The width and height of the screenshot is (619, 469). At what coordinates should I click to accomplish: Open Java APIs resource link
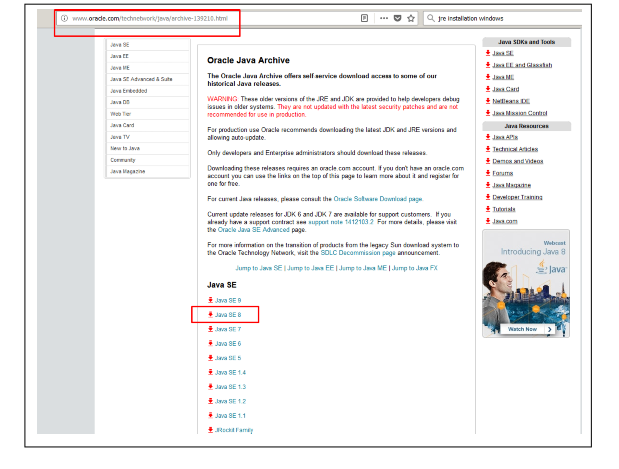[505, 137]
